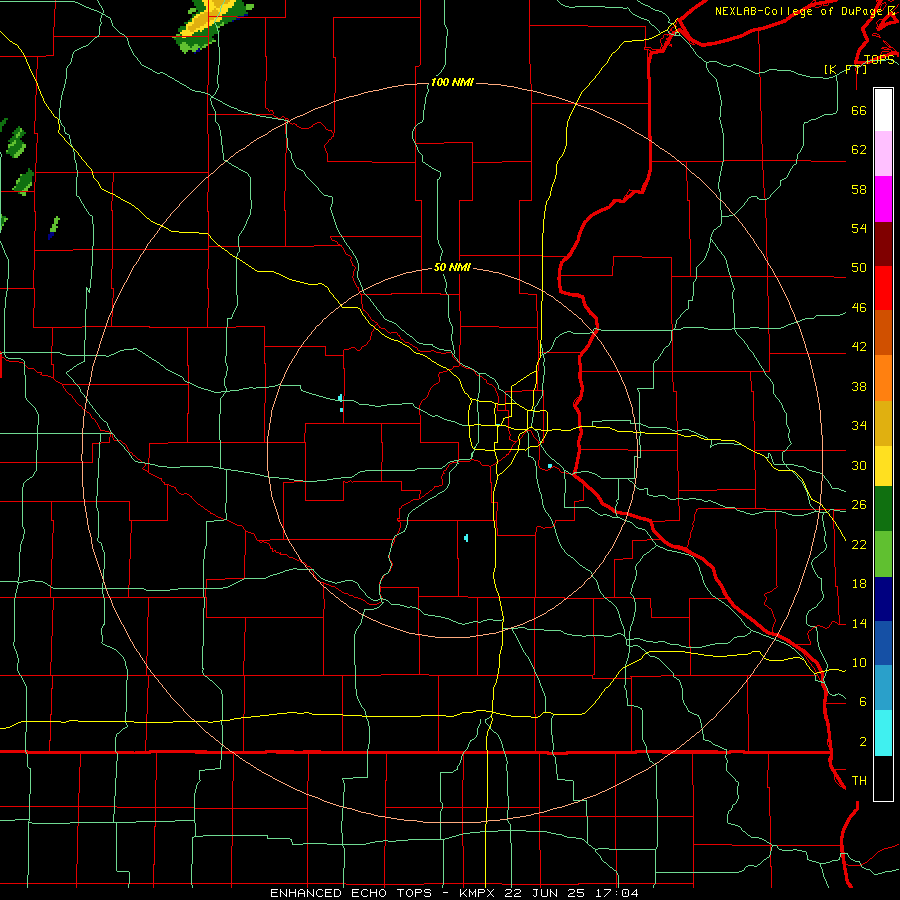900x900 pixels.
Task: Click the '62' legend value
Action: (x=859, y=150)
